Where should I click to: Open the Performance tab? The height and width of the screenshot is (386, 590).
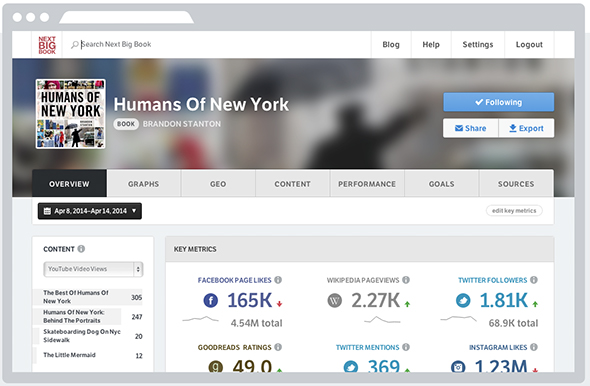pos(367,184)
